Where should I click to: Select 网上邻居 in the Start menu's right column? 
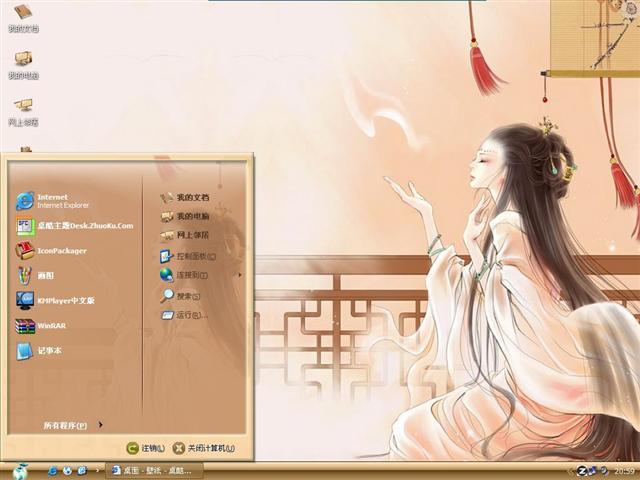pyautogui.click(x=184, y=235)
